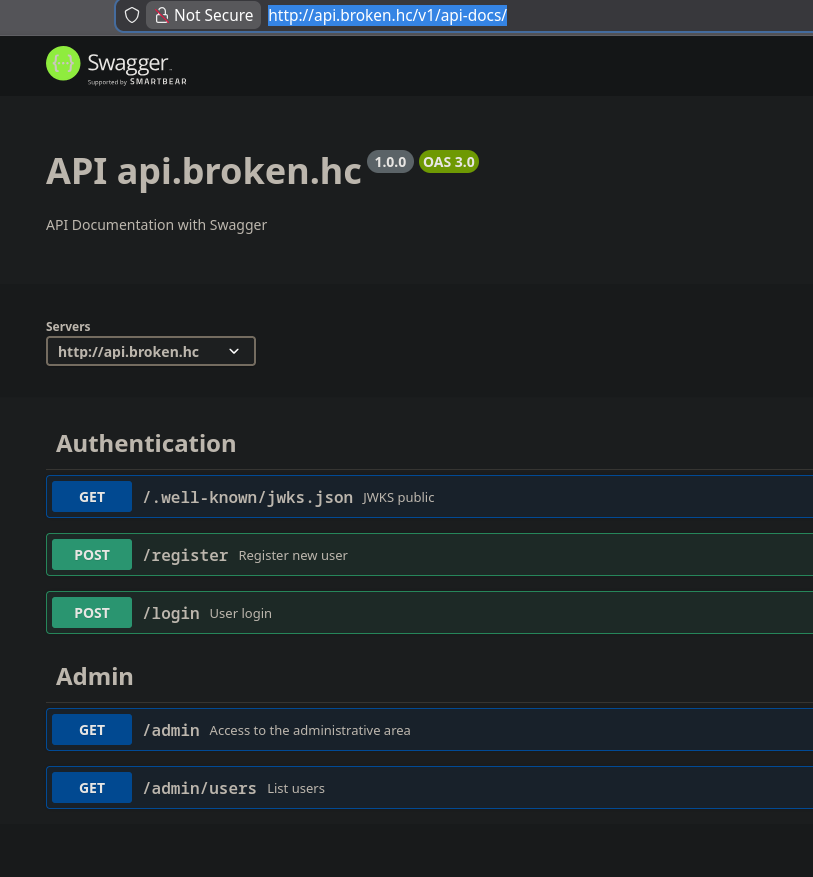Click the Not Secure lock icon
Screen dimensions: 813x877
click(160, 15)
